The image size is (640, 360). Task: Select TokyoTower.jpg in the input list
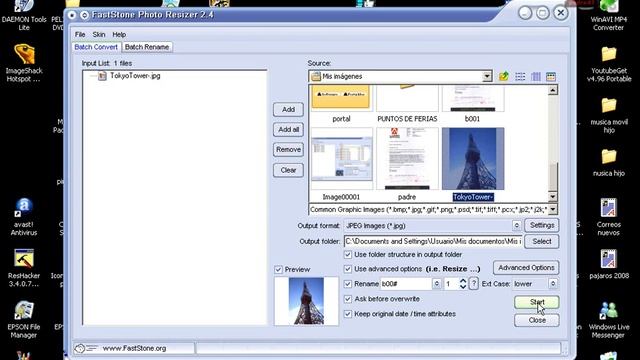[x=135, y=76]
